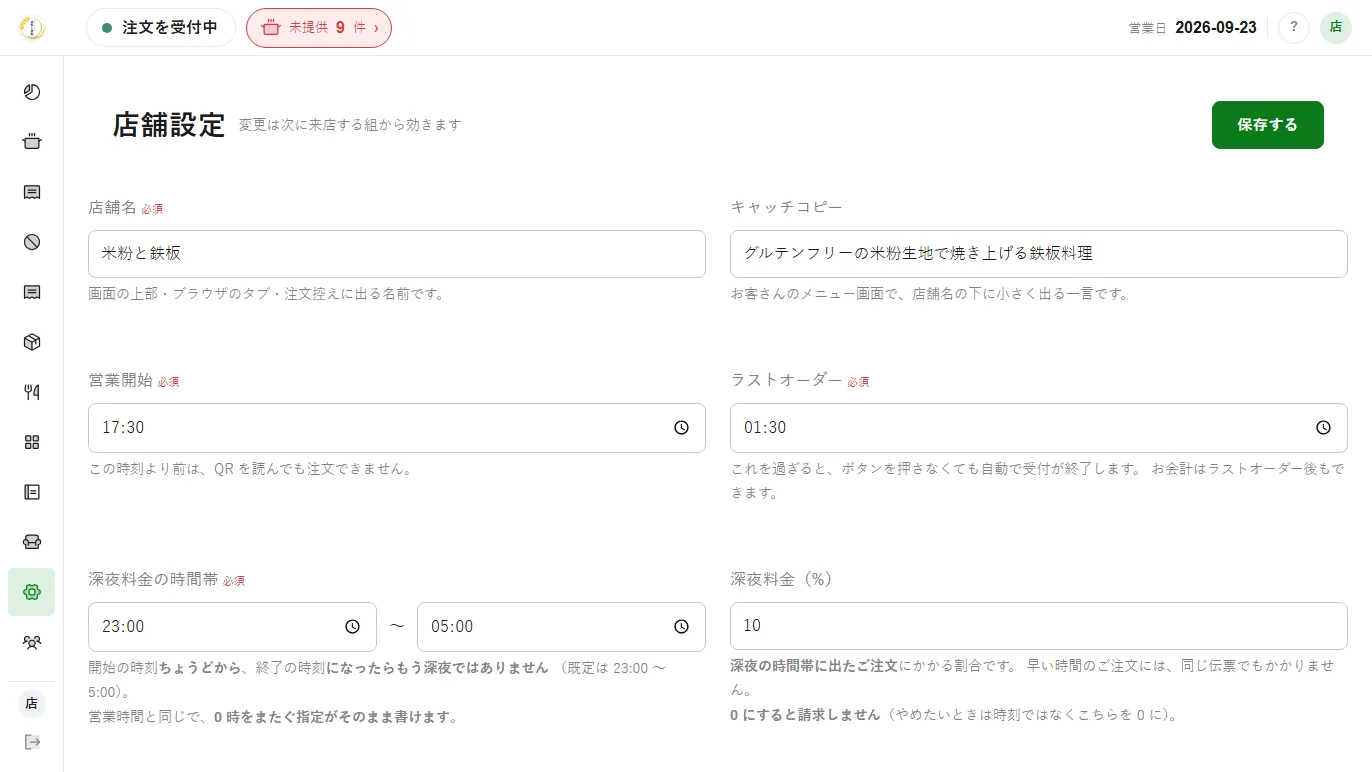Click the 店 avatar at sidebar bottom

point(32,704)
